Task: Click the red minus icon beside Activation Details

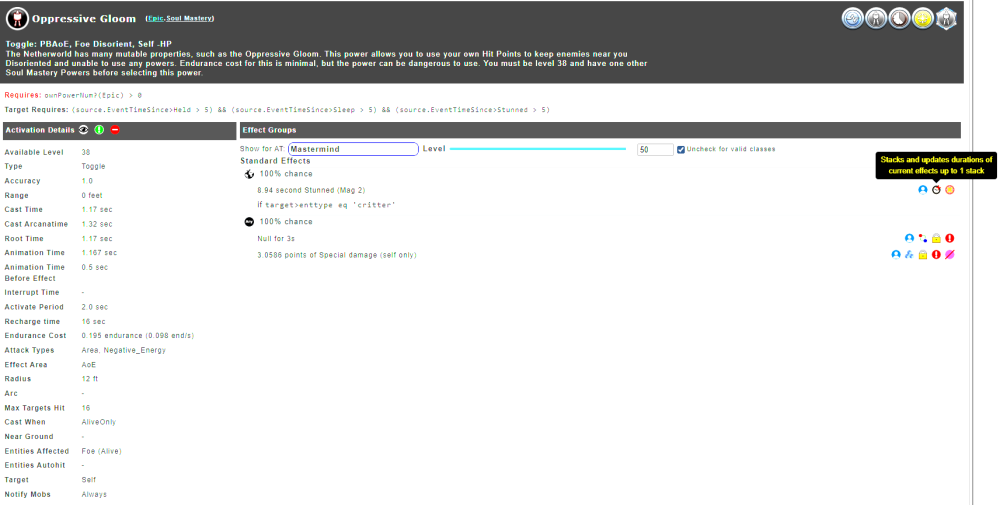Action: [x=115, y=130]
